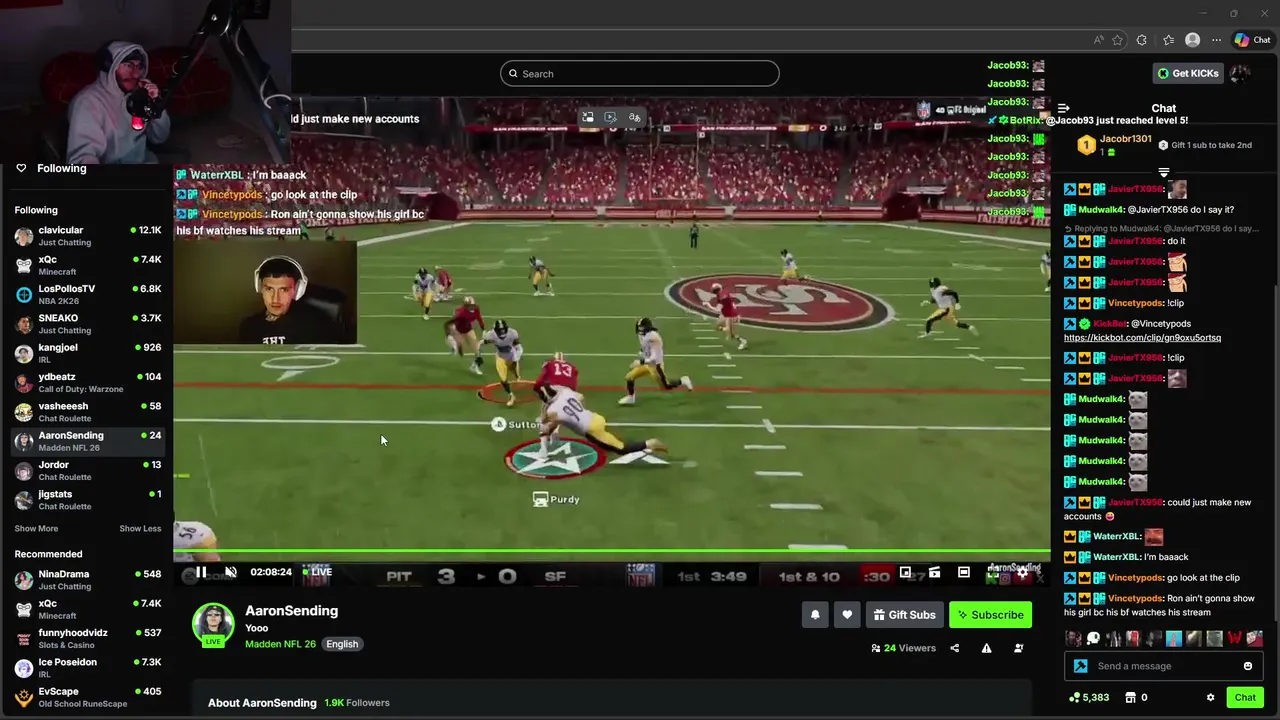Jump to LIVE in the player
Viewport: 1280px width, 720px height.
coord(317,572)
